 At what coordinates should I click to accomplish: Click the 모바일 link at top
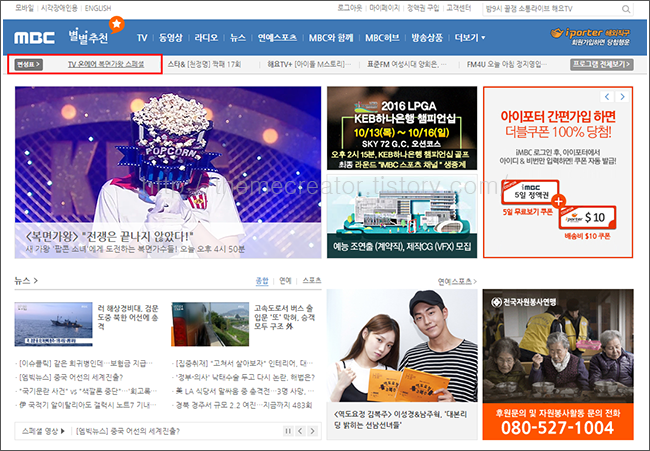[24, 8]
